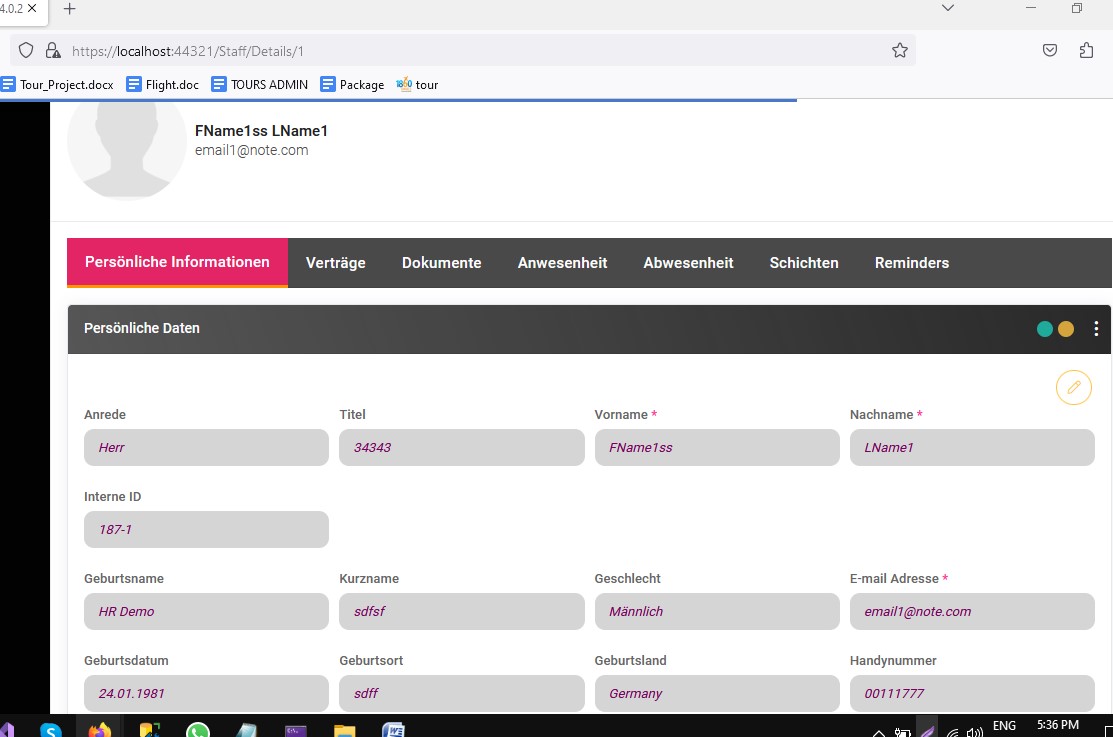This screenshot has height=737, width=1113.
Task: Click Geburtsort field showing sdff
Action: (x=462, y=693)
